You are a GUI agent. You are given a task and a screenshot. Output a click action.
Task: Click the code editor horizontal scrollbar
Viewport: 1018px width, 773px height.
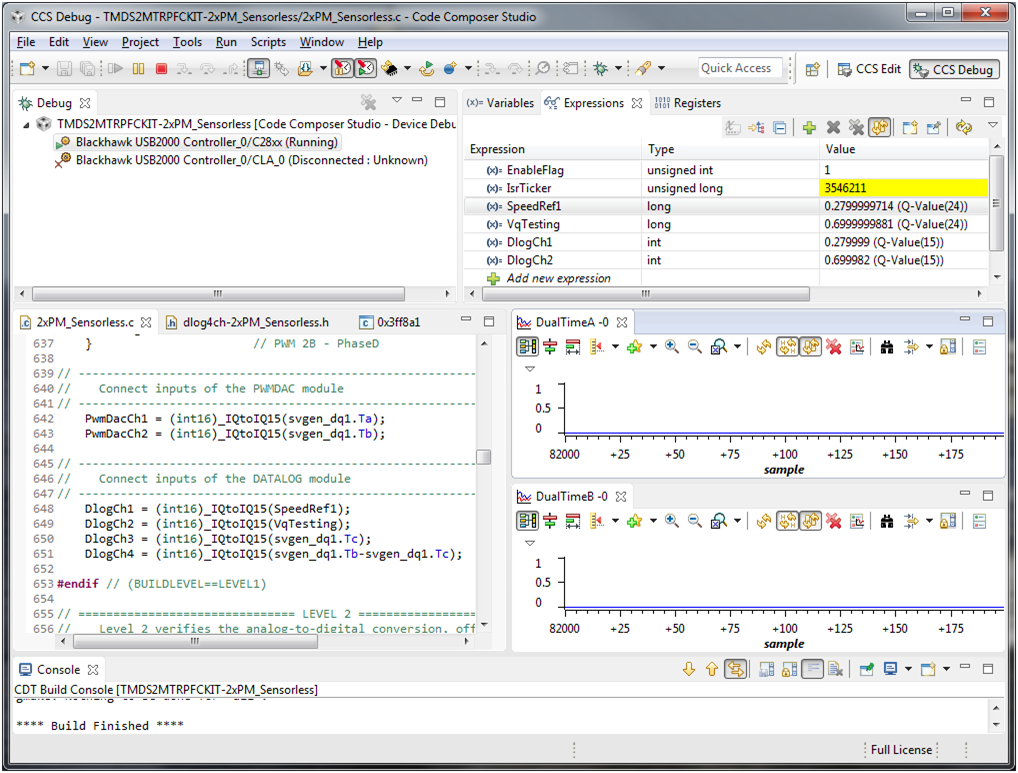tap(195, 641)
